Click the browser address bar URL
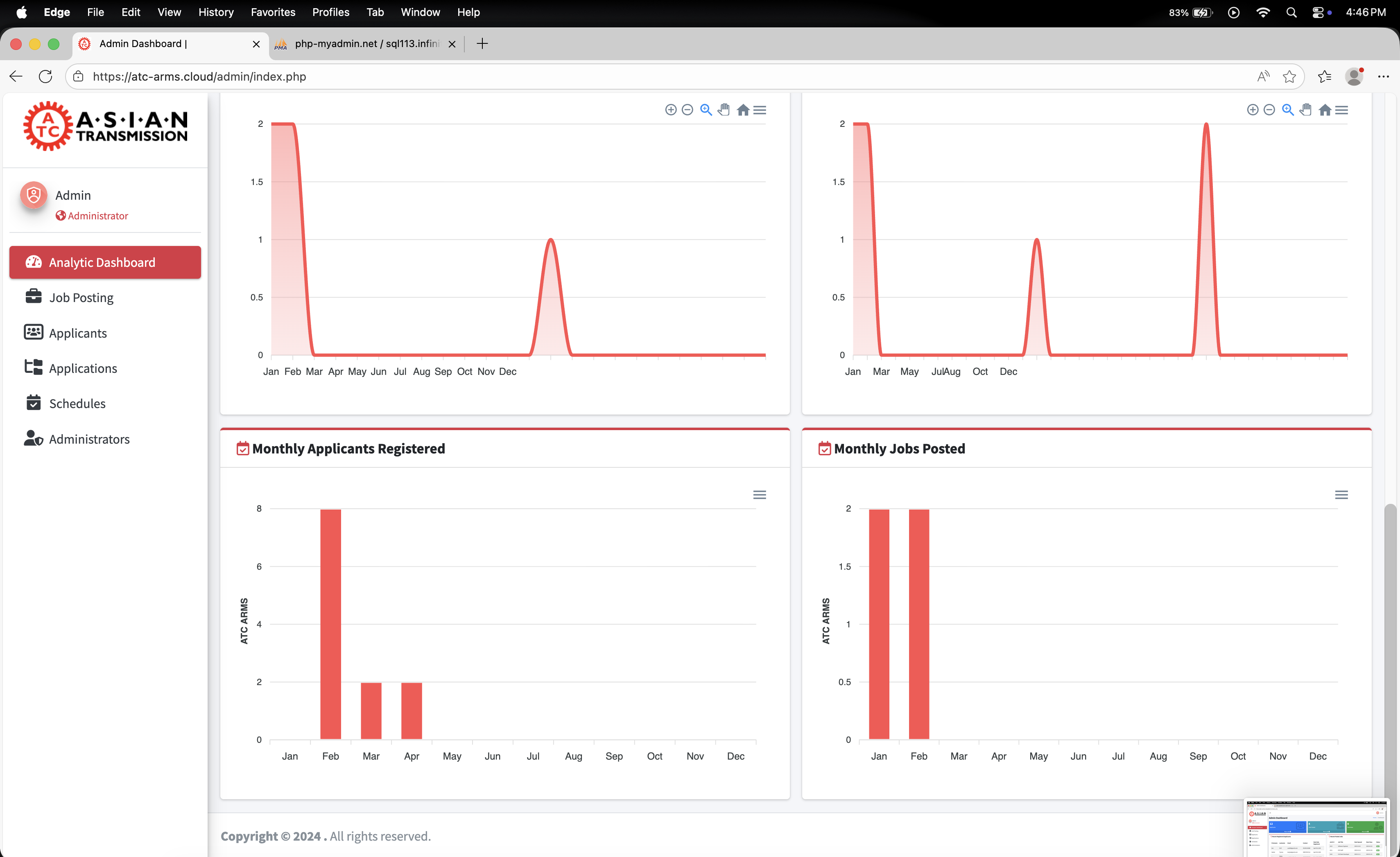This screenshot has width=1400, height=857. click(x=199, y=76)
